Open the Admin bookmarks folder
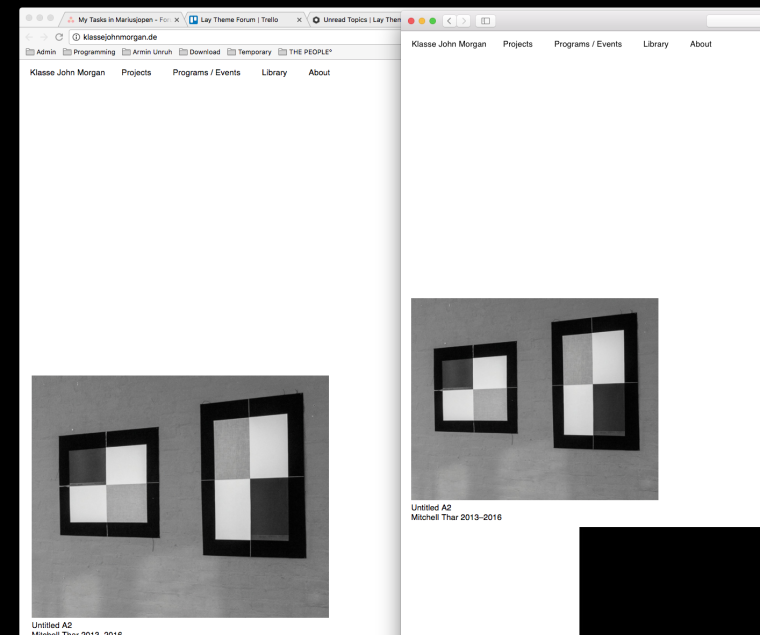Image resolution: width=760 pixels, height=635 pixels. (41, 52)
